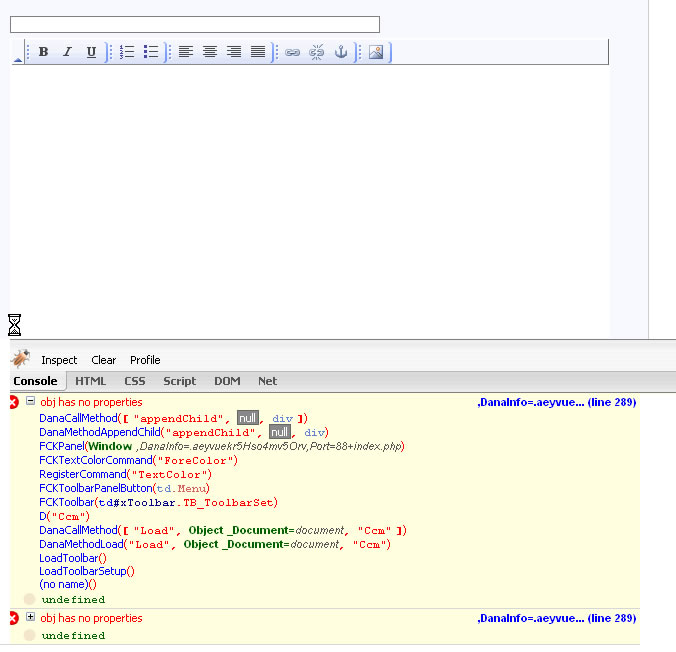This screenshot has height=652, width=676.
Task: Open FCKPanel stack frame
Action: (x=62, y=446)
